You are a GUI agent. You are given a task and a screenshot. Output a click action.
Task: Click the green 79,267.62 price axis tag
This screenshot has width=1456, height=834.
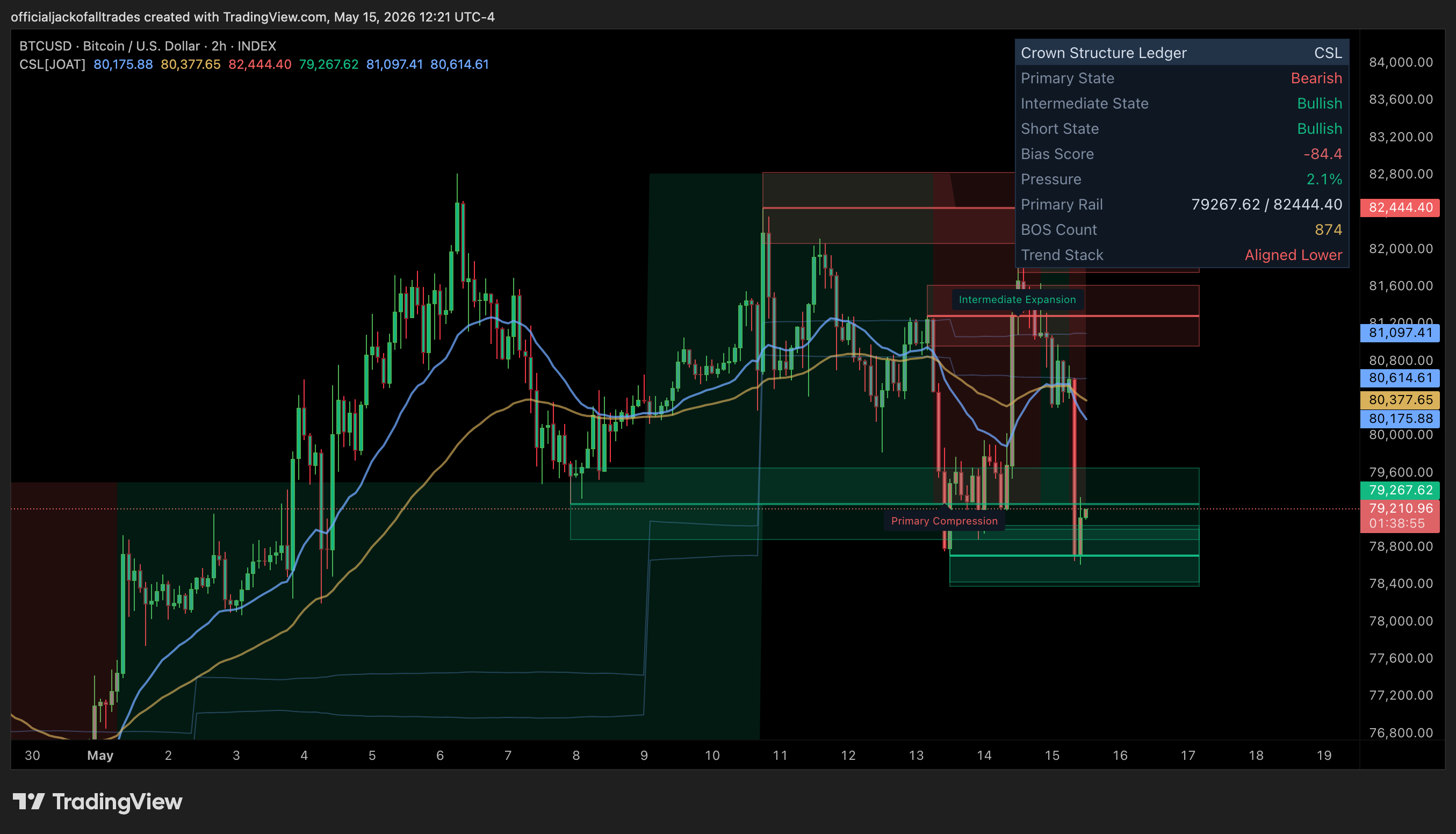point(1400,490)
